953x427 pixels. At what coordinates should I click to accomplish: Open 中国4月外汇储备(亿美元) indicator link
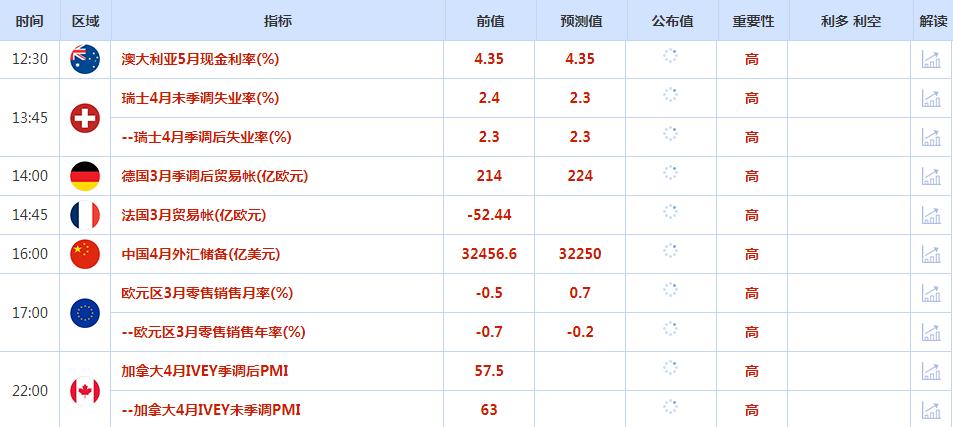(x=201, y=254)
